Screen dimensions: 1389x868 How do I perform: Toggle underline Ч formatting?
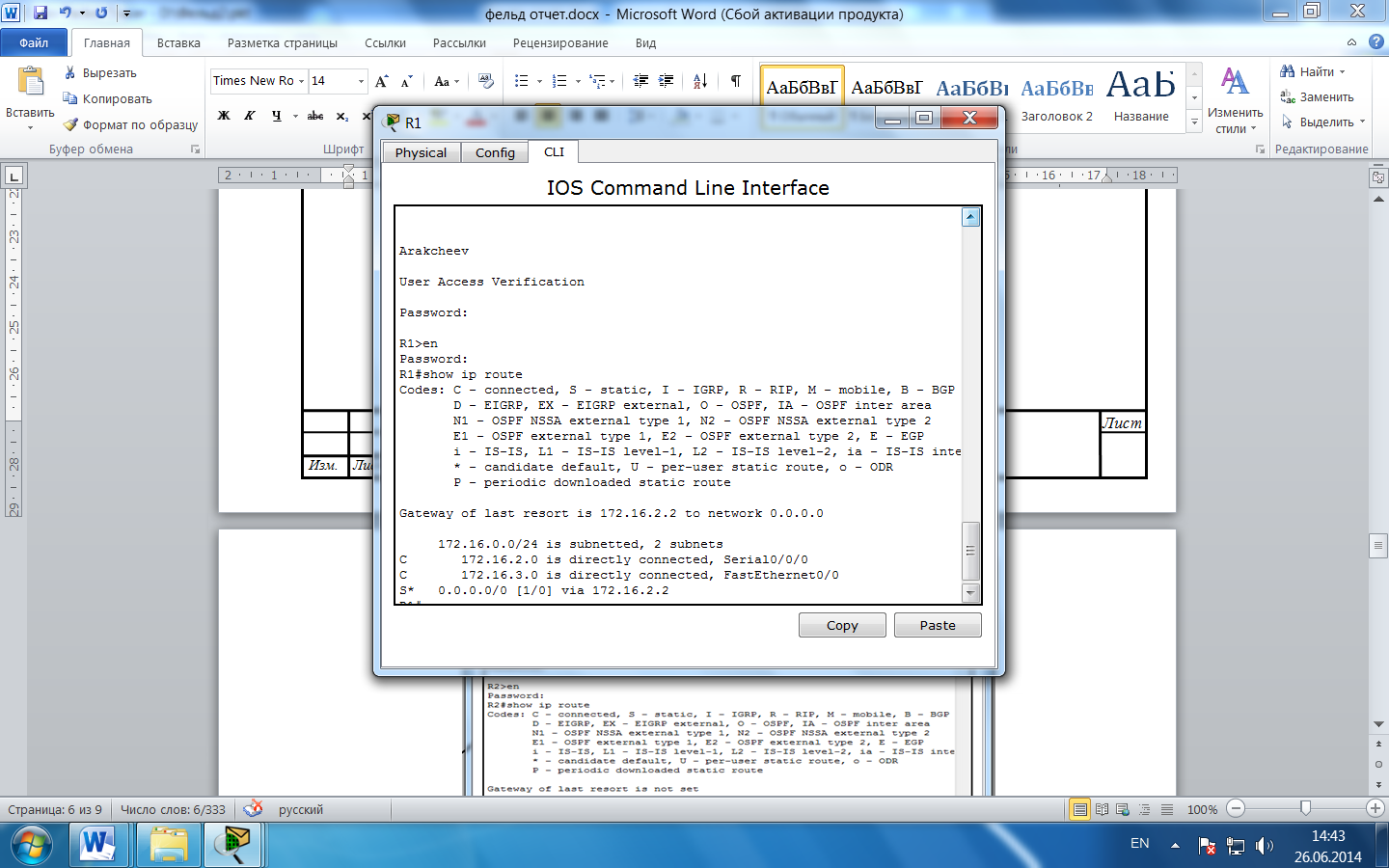click(277, 116)
